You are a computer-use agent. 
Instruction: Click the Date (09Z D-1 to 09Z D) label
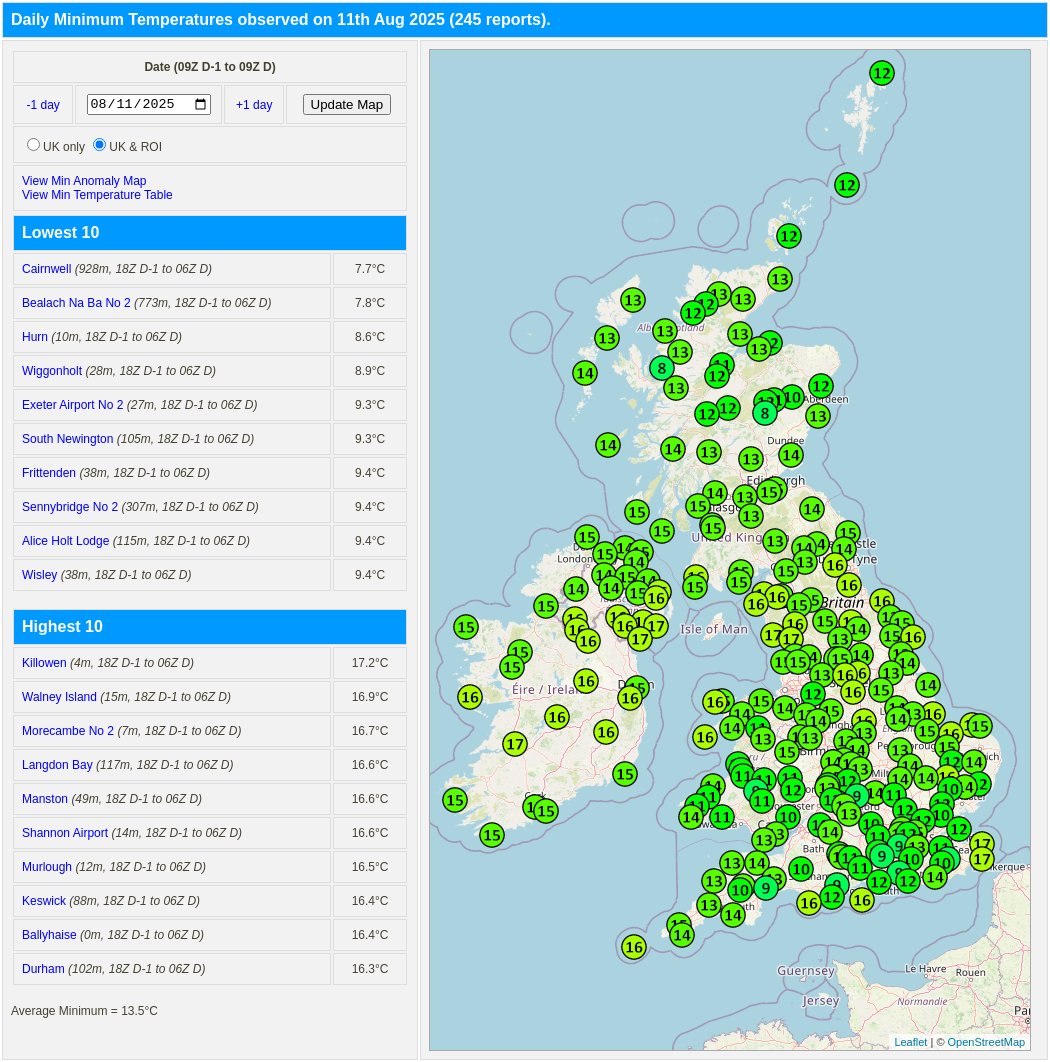click(210, 67)
